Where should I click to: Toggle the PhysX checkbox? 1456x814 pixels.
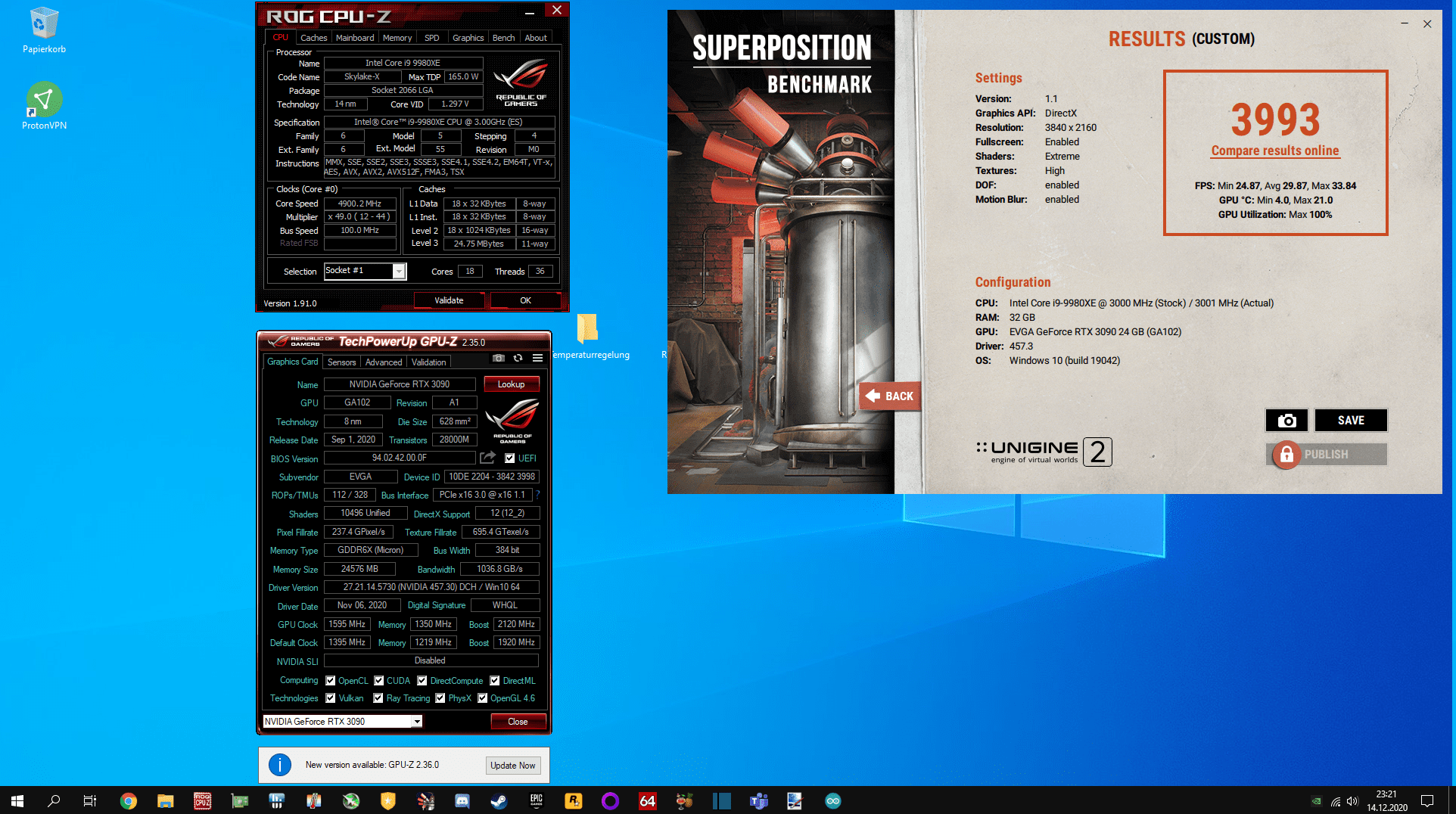(x=440, y=698)
